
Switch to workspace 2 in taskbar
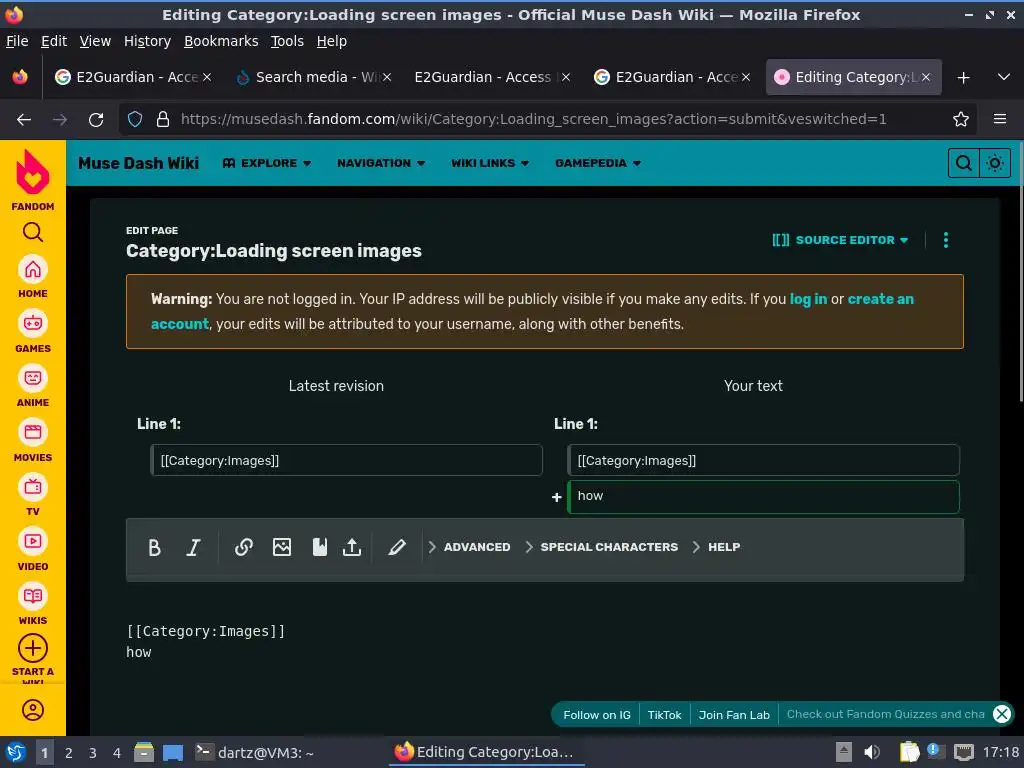pyautogui.click(x=69, y=753)
